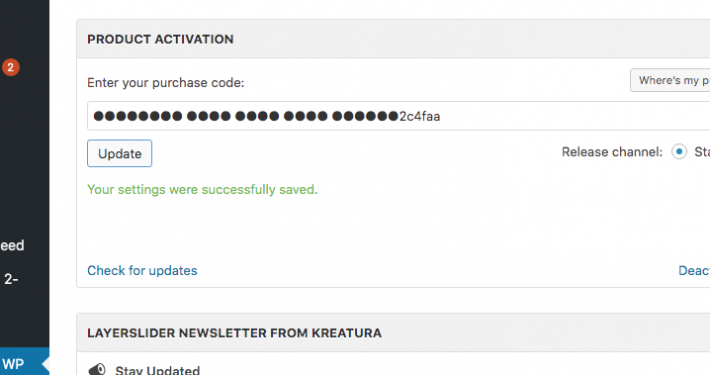Screen dimensions: 710x375
Task: Open the sidebar item labeled "2-"
Action: 11,279
